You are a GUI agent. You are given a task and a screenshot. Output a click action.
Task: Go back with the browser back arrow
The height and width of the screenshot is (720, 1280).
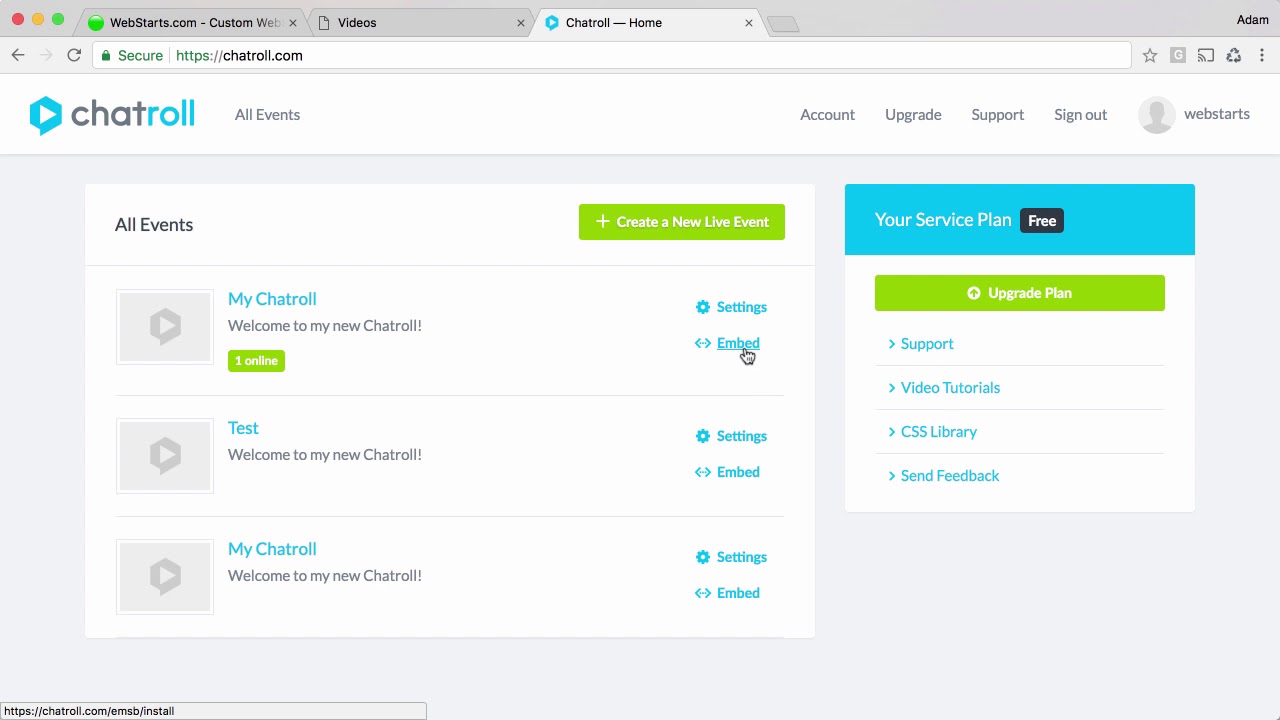(18, 55)
